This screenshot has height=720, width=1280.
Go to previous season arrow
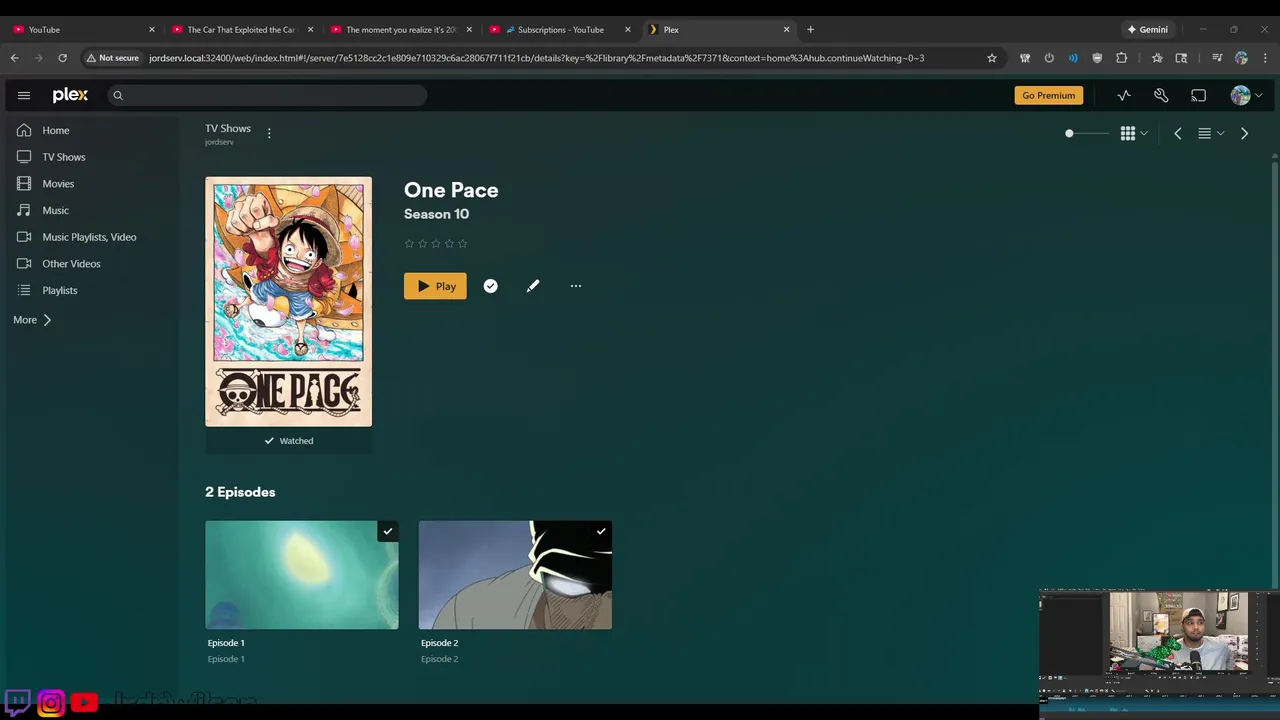pos(1178,133)
